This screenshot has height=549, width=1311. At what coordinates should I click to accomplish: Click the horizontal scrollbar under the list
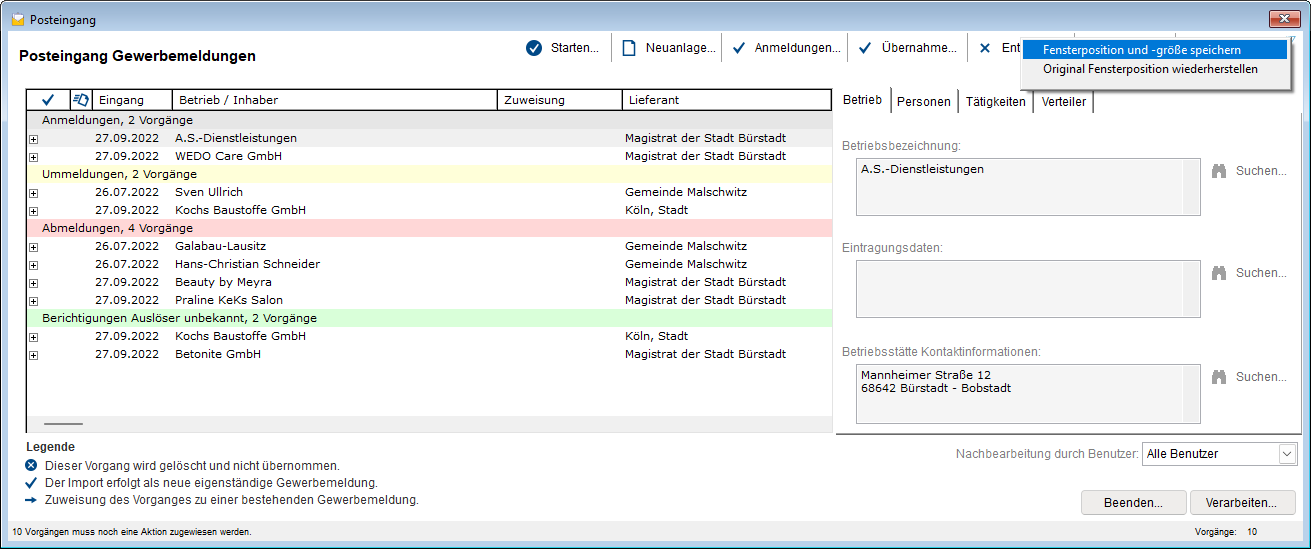[x=64, y=424]
